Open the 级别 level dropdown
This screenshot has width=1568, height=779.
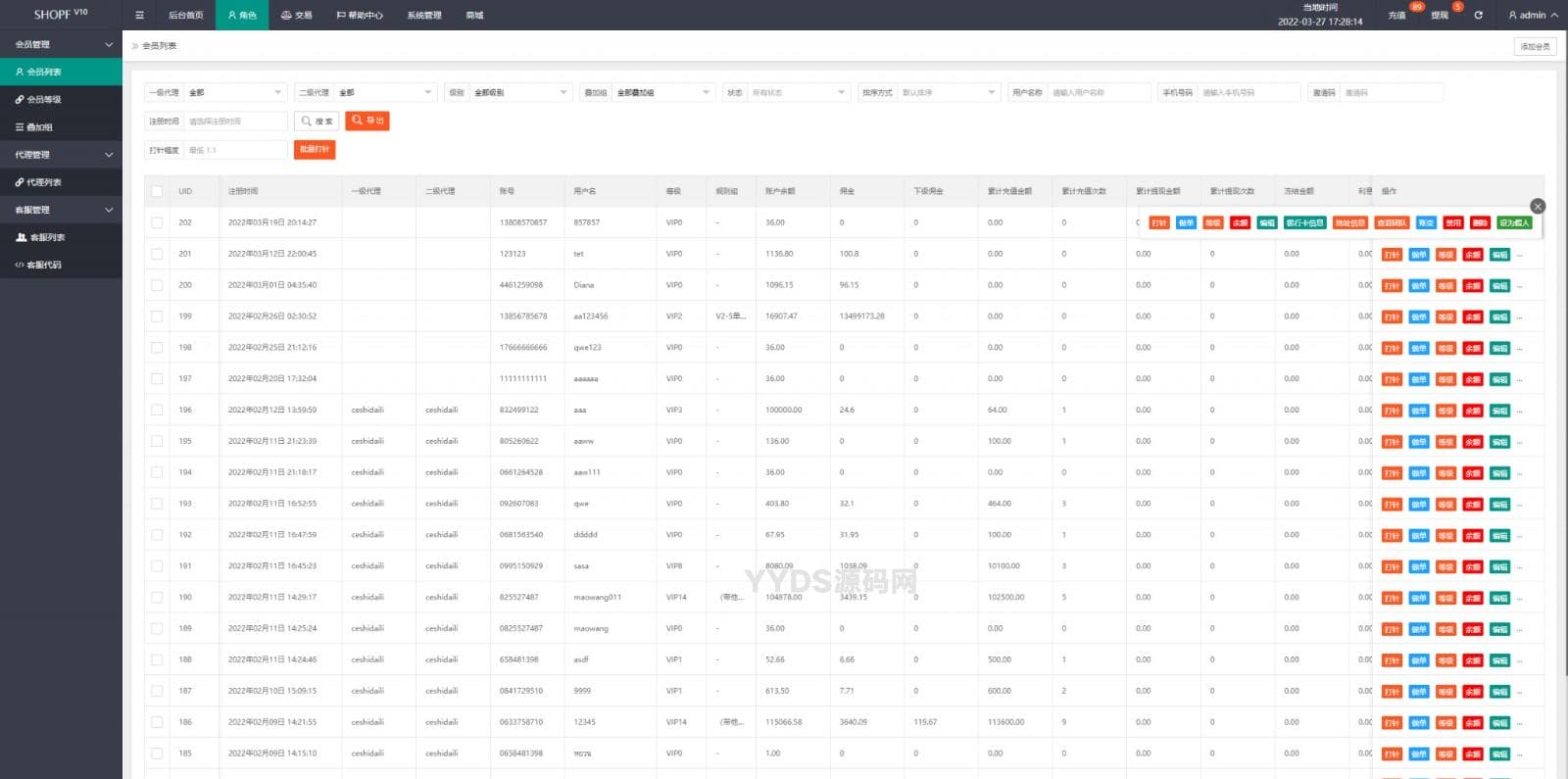coord(520,92)
